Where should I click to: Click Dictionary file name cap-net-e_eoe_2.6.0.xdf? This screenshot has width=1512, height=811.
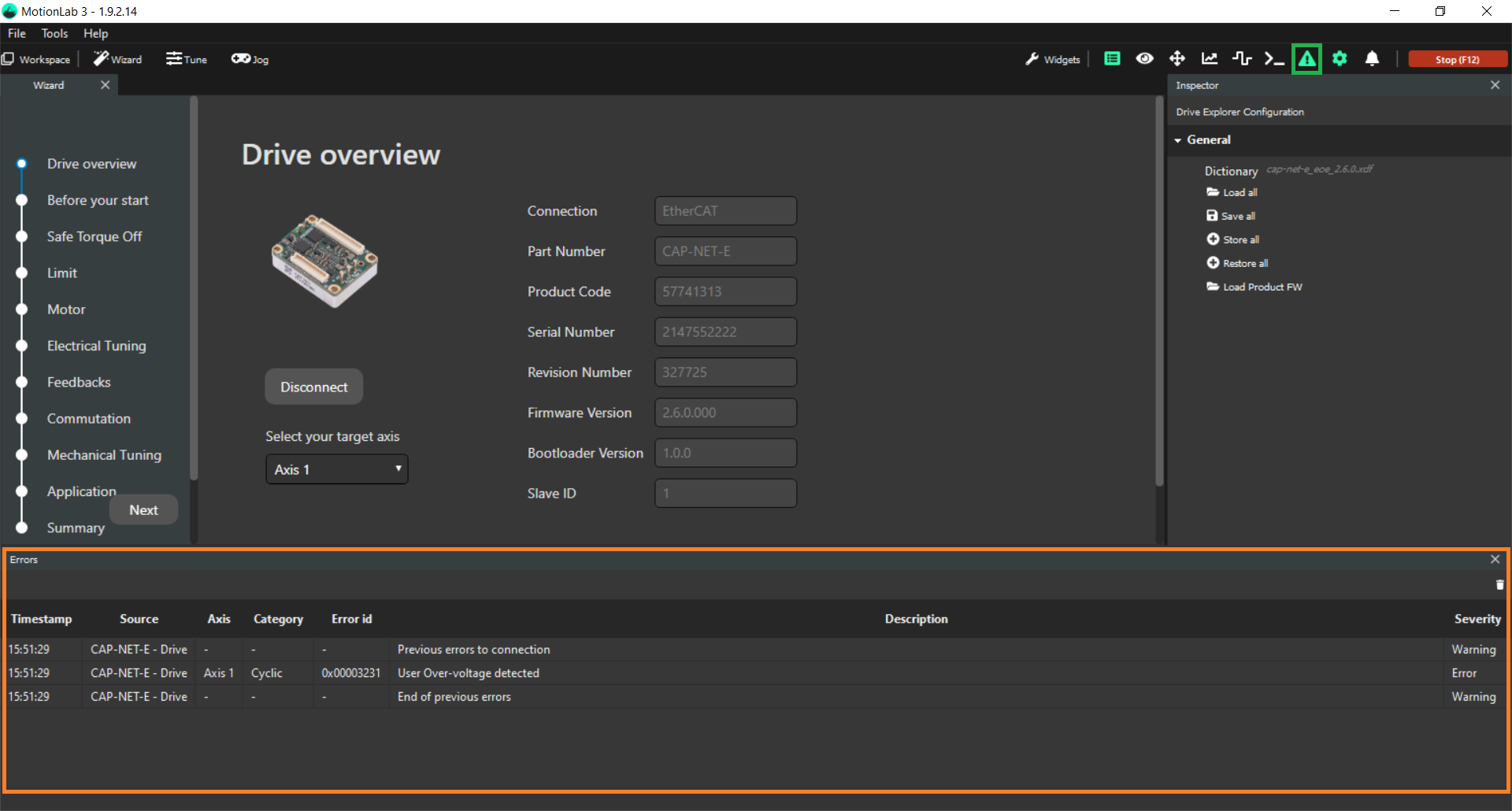click(x=1319, y=169)
